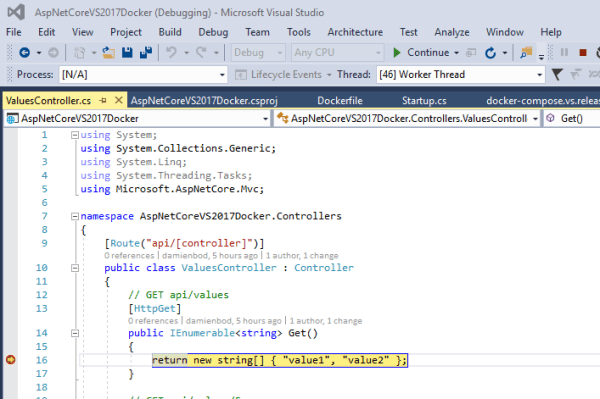The image size is (600, 399).
Task: Click the Lifecycle Events icon
Action: [x=240, y=75]
